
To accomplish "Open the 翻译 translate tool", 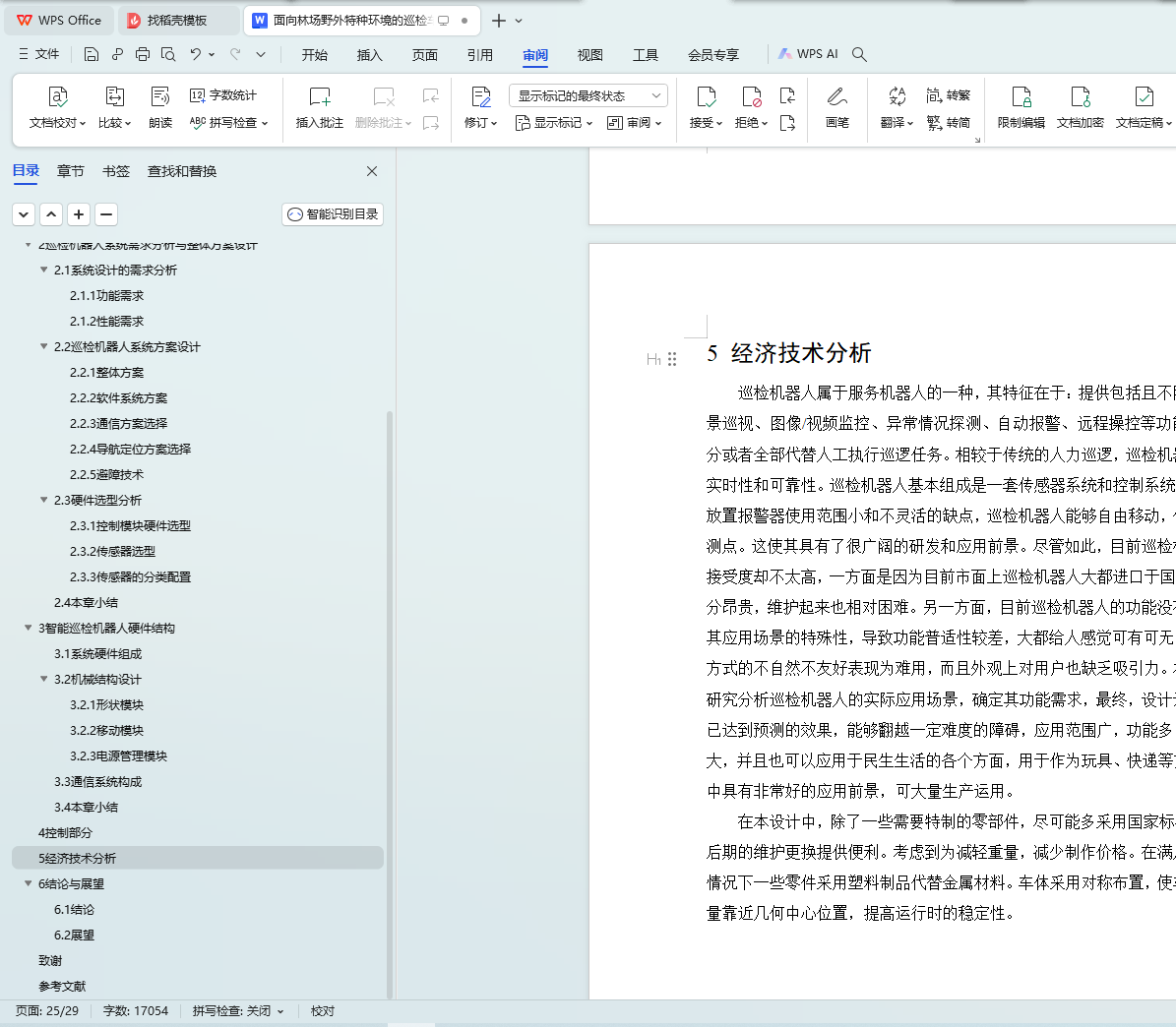I will point(897,107).
